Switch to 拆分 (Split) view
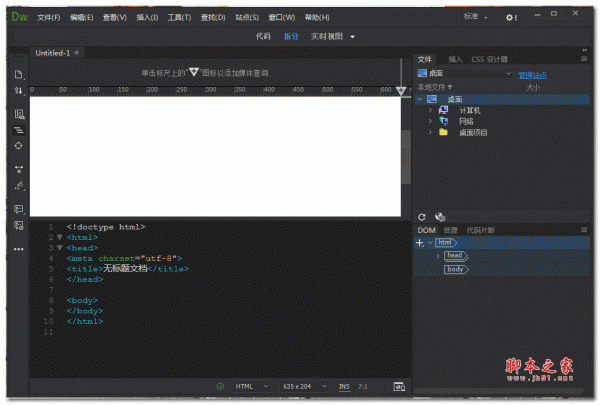The width and height of the screenshot is (600, 405). pos(291,36)
